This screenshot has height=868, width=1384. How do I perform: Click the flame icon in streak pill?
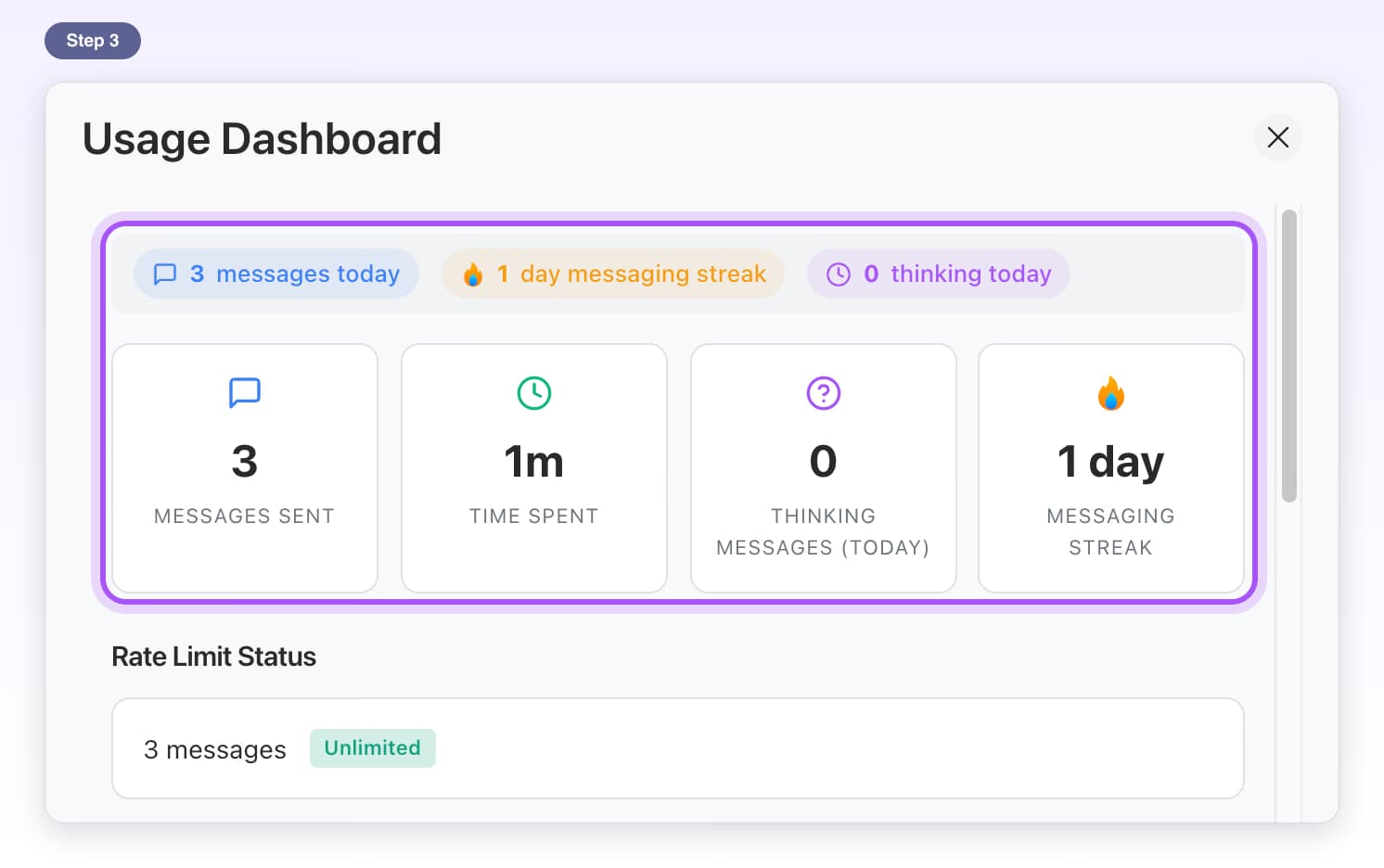(x=473, y=274)
